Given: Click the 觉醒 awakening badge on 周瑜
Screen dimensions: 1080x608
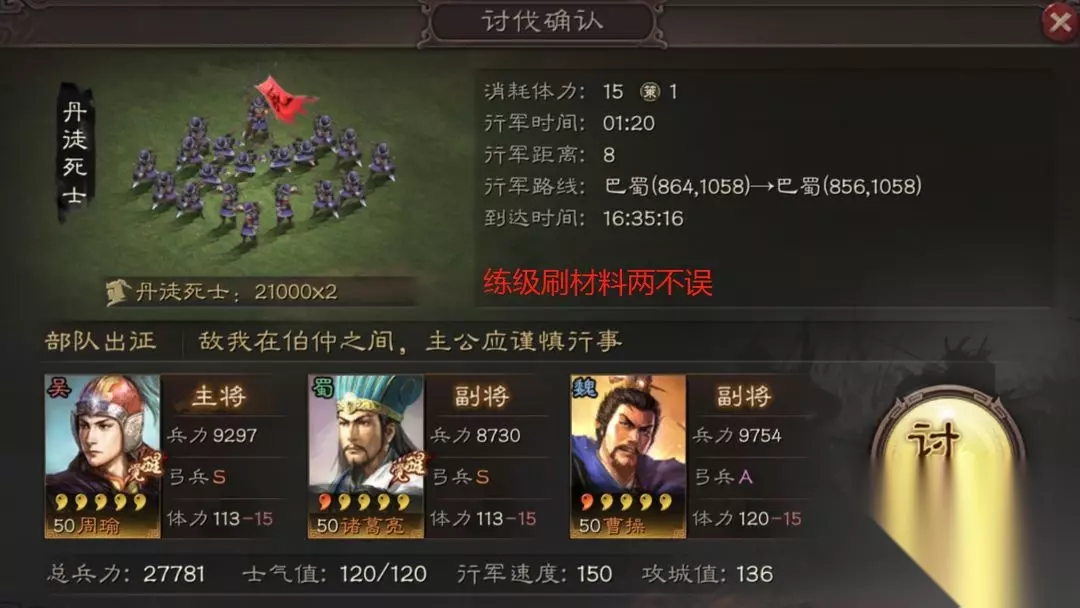Looking at the screenshot, I should [x=145, y=466].
